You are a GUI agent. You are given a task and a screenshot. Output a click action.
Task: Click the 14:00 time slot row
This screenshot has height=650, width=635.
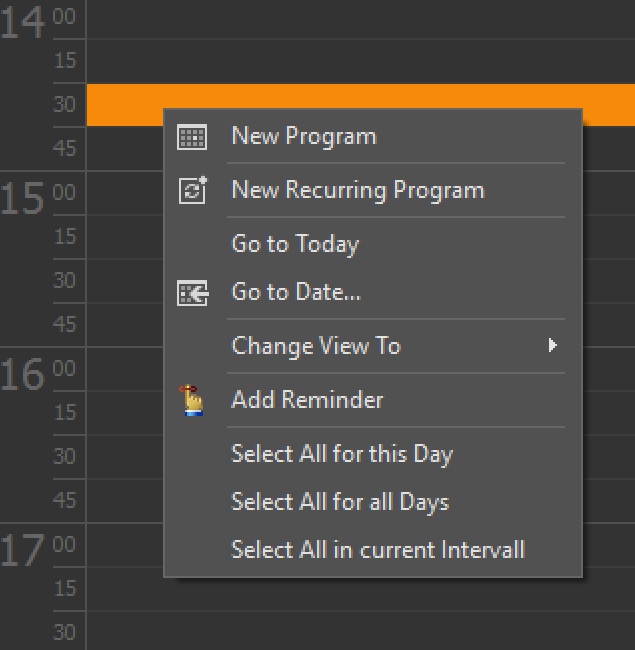361,19
